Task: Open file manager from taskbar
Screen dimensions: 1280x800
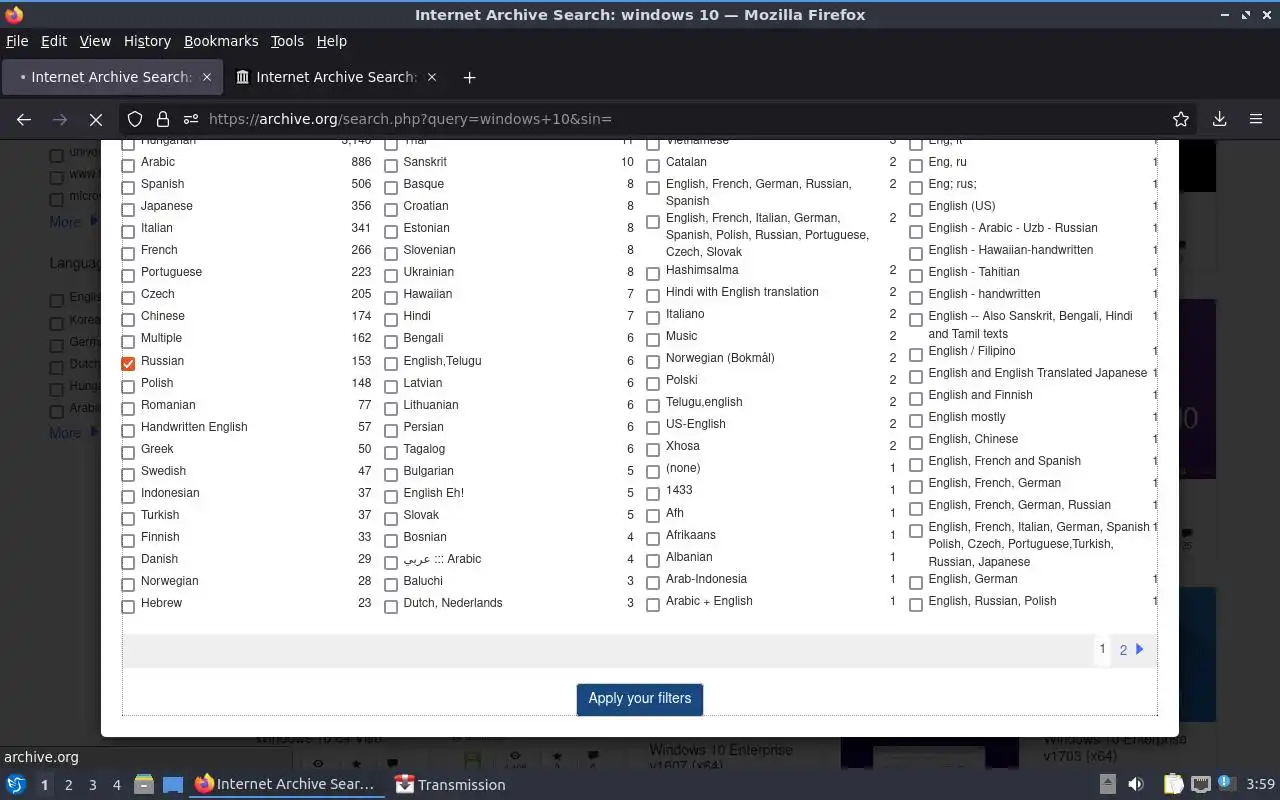Action: (x=144, y=785)
